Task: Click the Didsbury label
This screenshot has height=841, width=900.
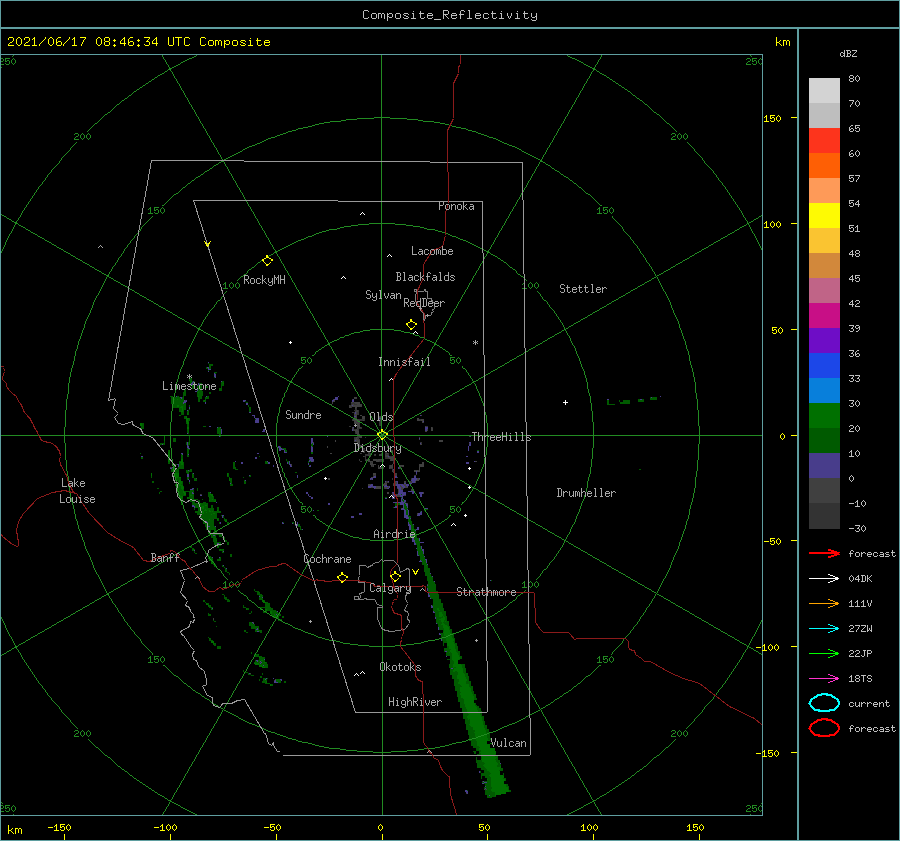Action: (x=378, y=448)
